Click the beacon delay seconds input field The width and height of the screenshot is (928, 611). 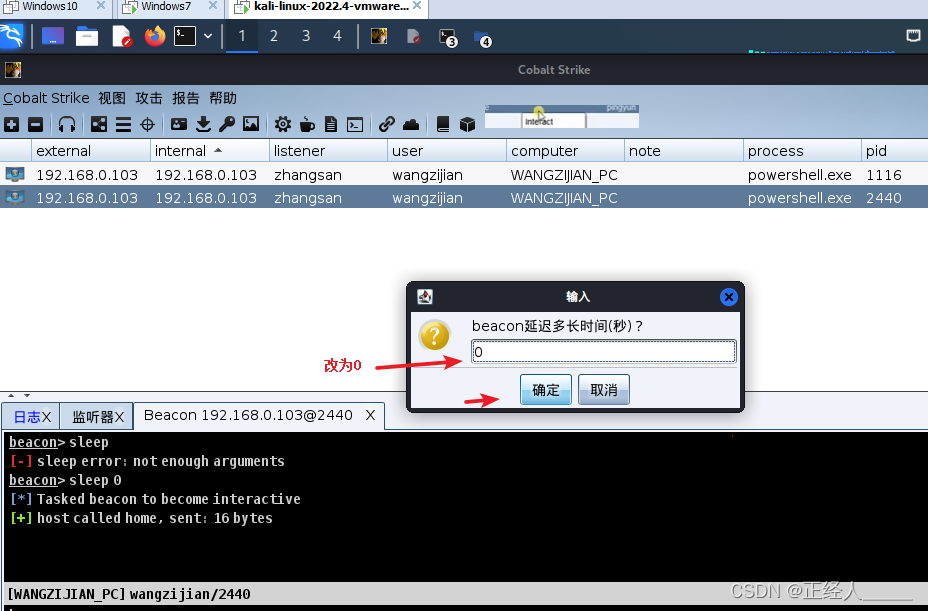(604, 352)
